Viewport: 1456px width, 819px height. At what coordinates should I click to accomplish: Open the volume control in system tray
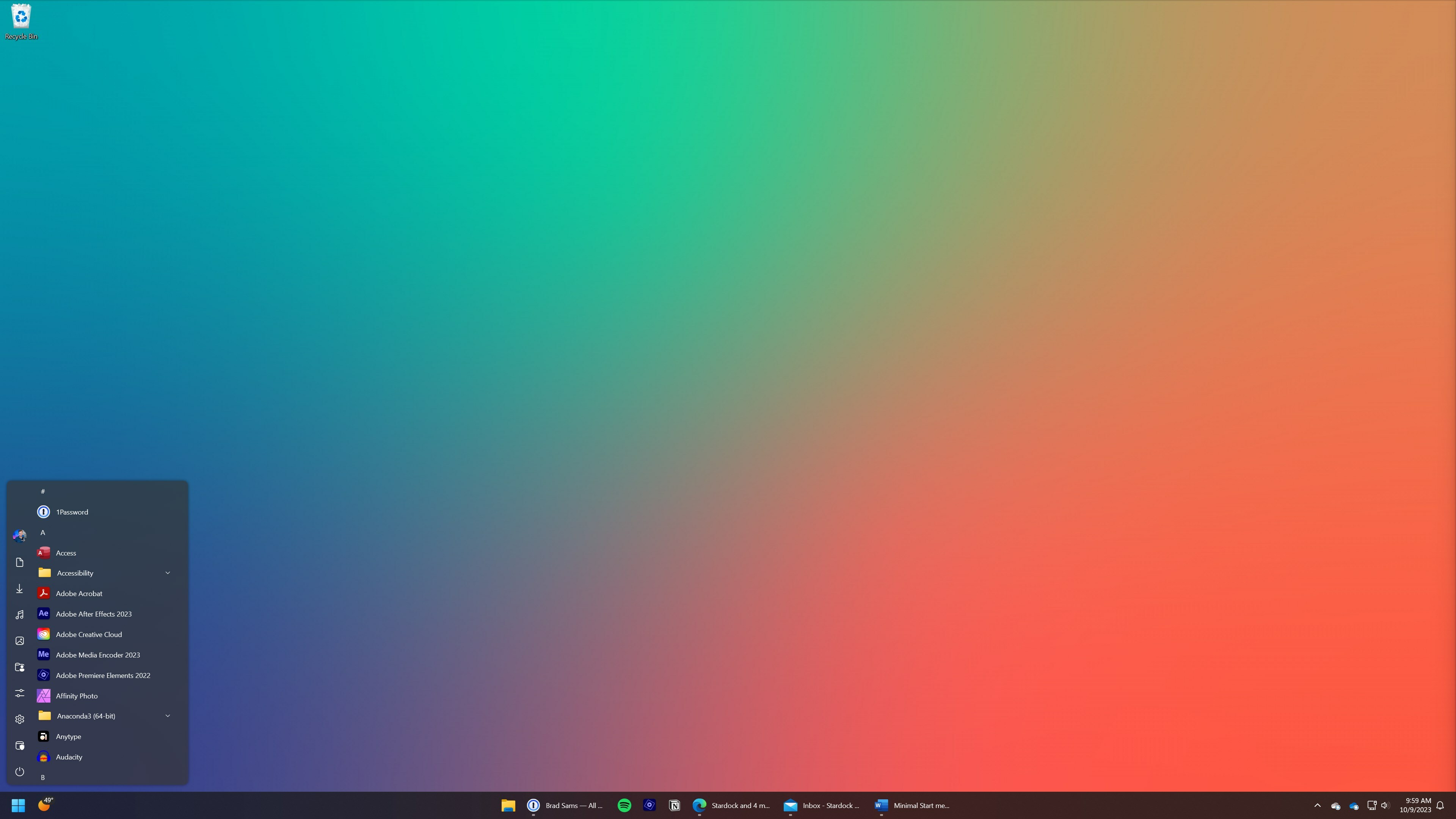[1385, 805]
